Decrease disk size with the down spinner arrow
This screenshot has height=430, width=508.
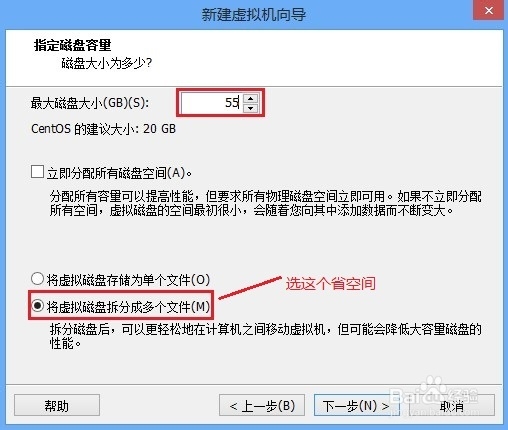[250, 108]
